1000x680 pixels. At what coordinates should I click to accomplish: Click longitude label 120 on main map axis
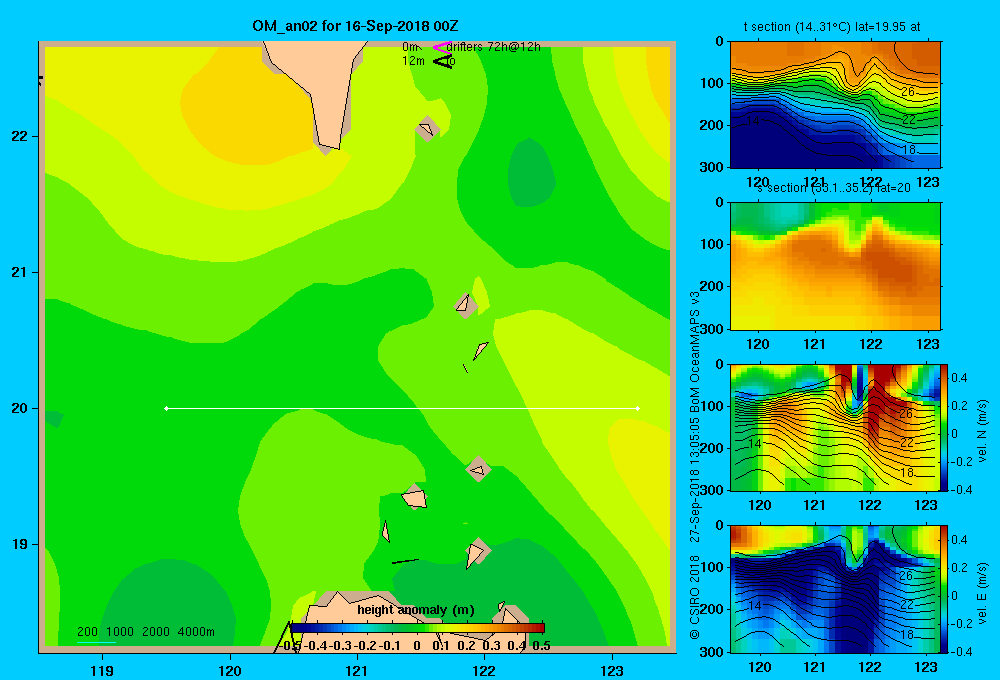click(230, 670)
